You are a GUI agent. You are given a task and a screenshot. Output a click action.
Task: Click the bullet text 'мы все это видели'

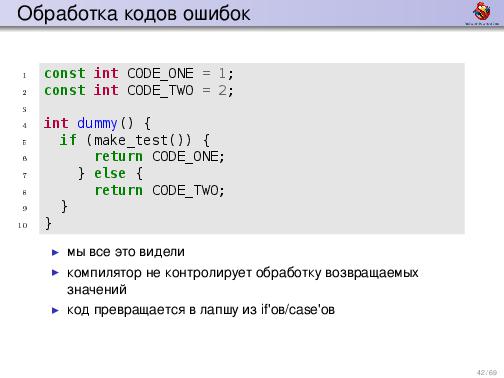(126, 252)
